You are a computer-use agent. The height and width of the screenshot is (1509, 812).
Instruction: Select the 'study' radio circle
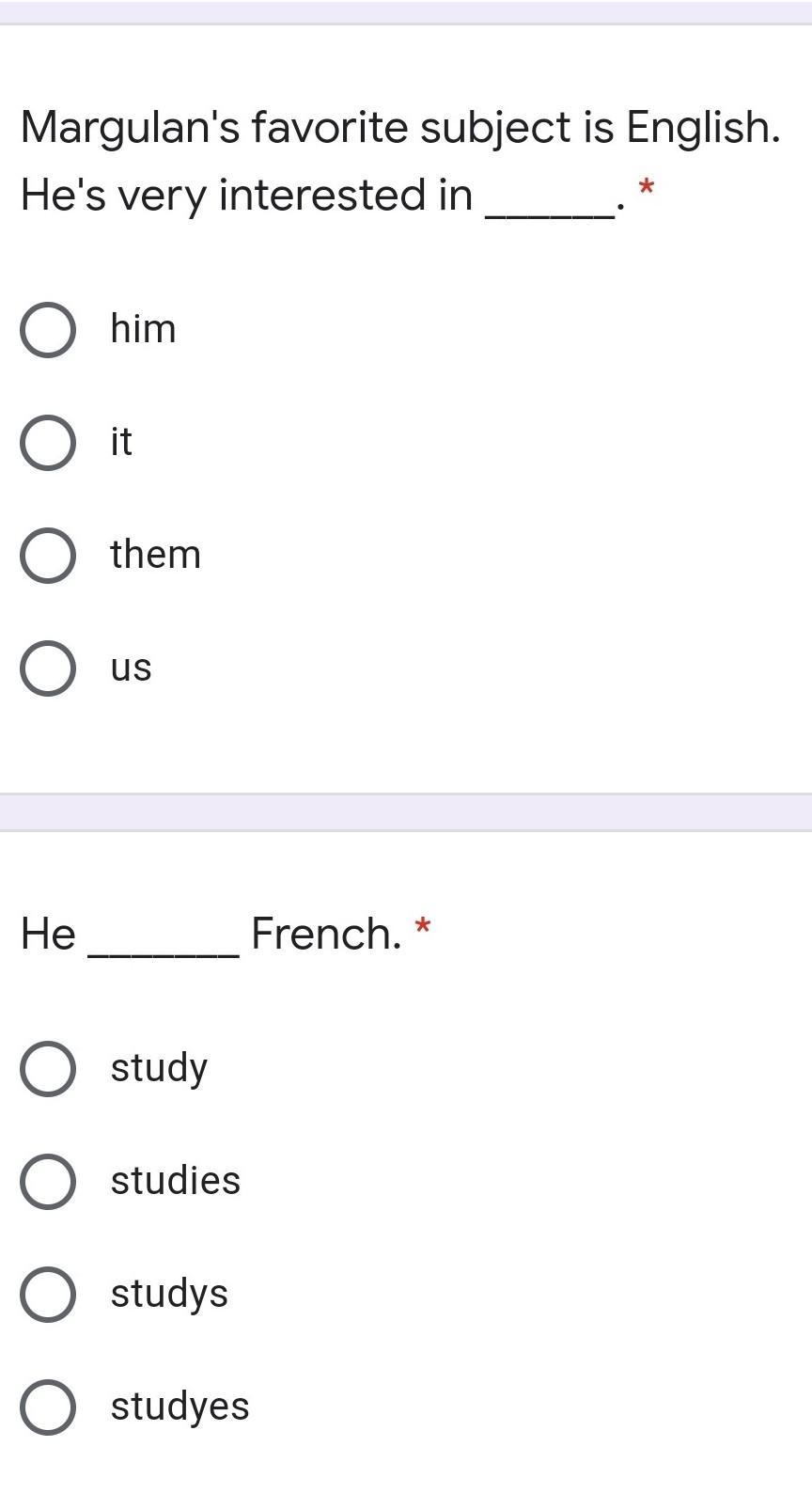[48, 1069]
